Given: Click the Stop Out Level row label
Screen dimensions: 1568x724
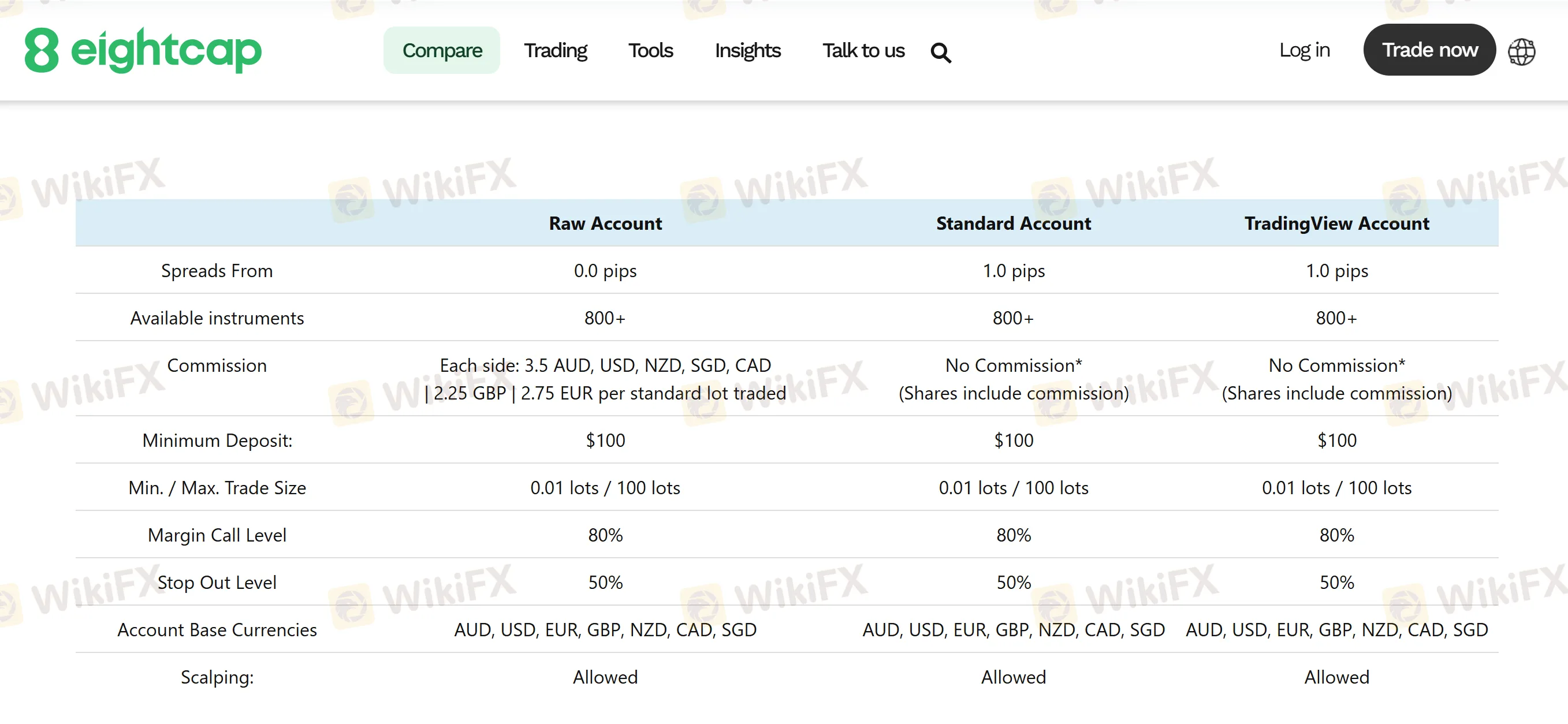Looking at the screenshot, I should point(217,582).
